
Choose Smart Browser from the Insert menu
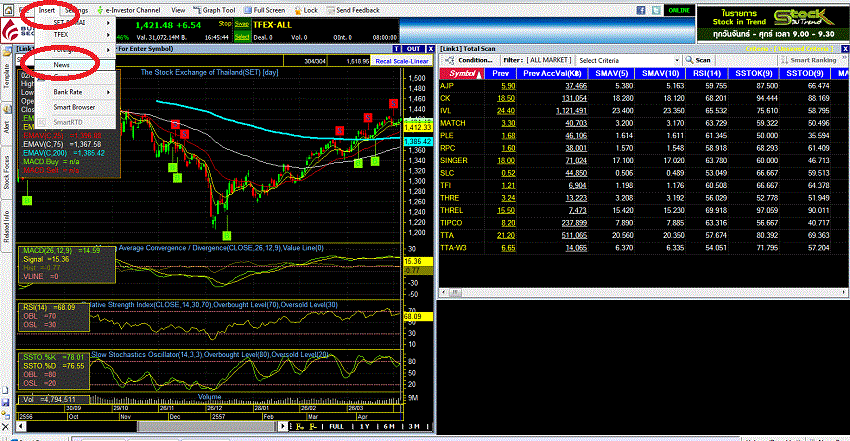(75, 107)
